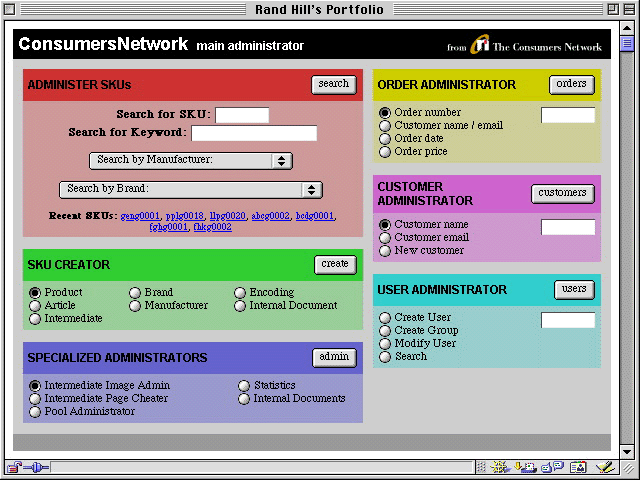Choose Modify User radio button
Viewport: 640px width, 480px height.
coord(384,344)
